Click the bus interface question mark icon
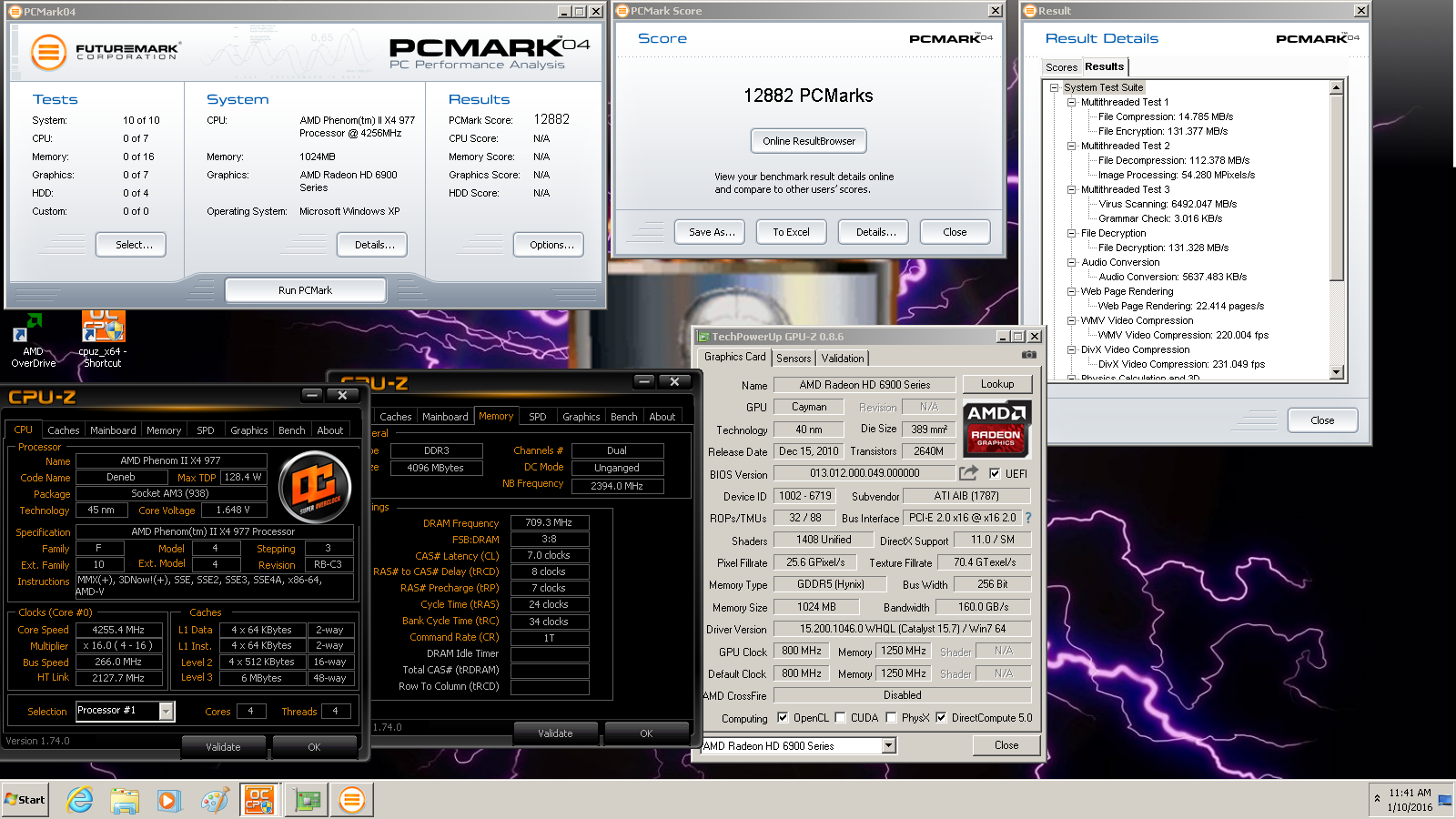Image resolution: width=1456 pixels, height=819 pixels. [1028, 518]
